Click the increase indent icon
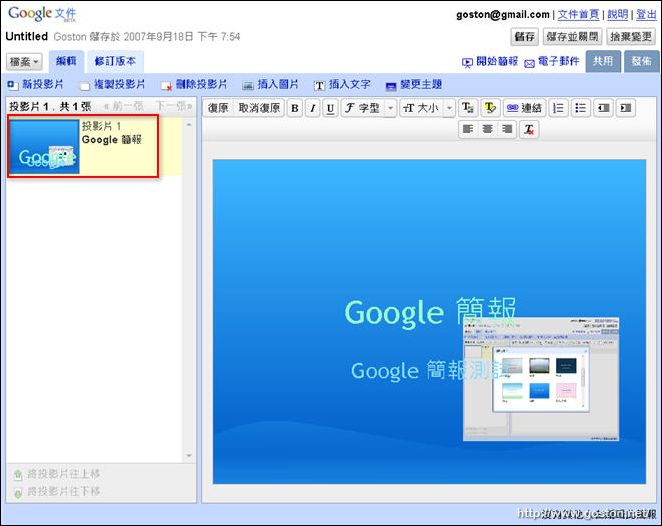Viewport: 662px width, 526px height. pos(626,108)
